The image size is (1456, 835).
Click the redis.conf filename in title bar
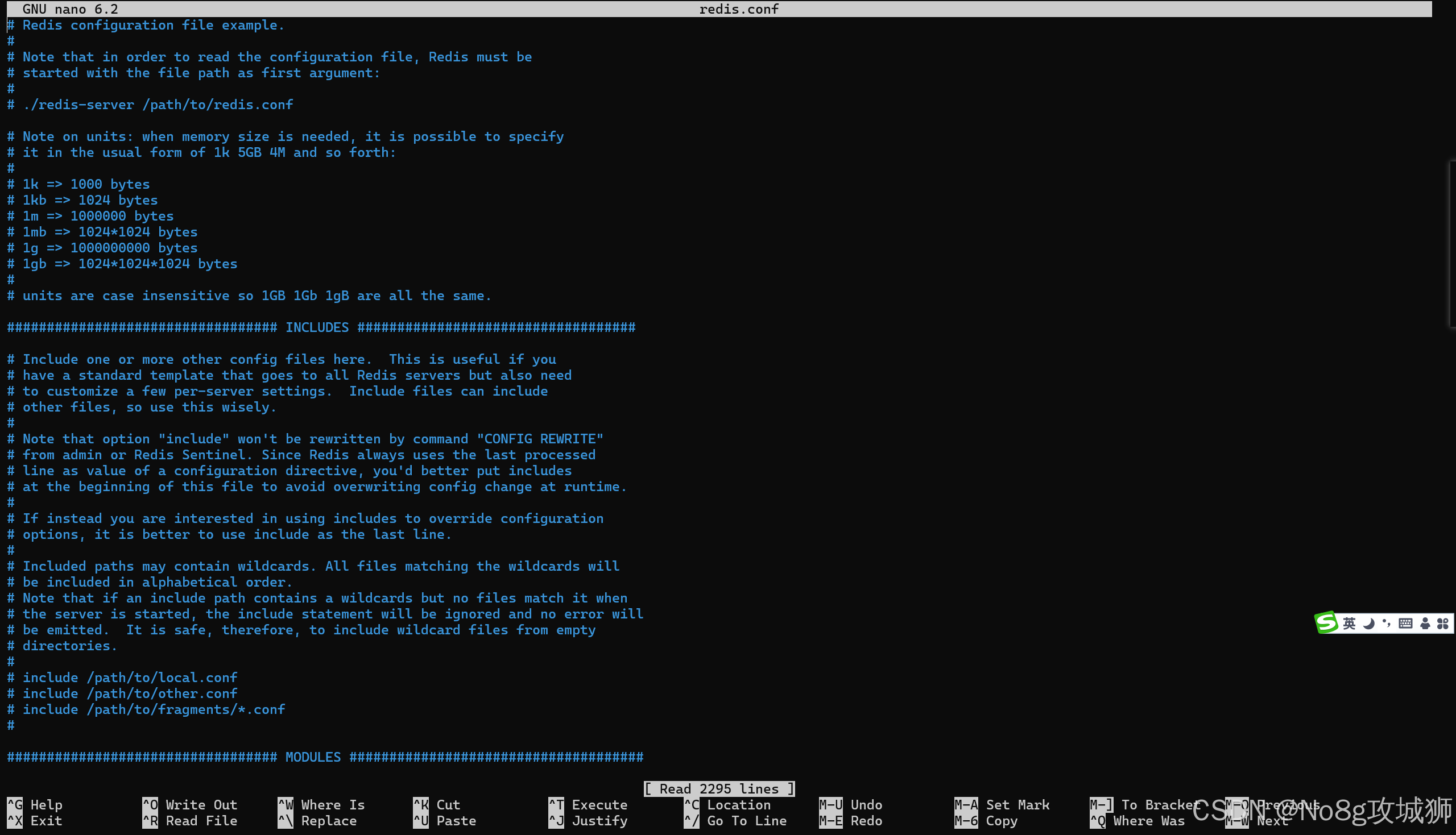[x=739, y=9]
